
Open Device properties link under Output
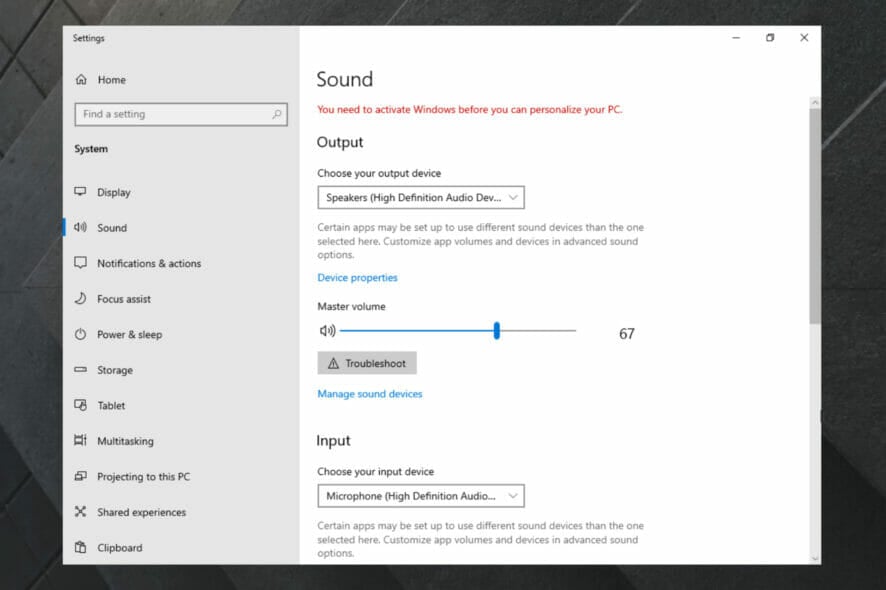(357, 277)
